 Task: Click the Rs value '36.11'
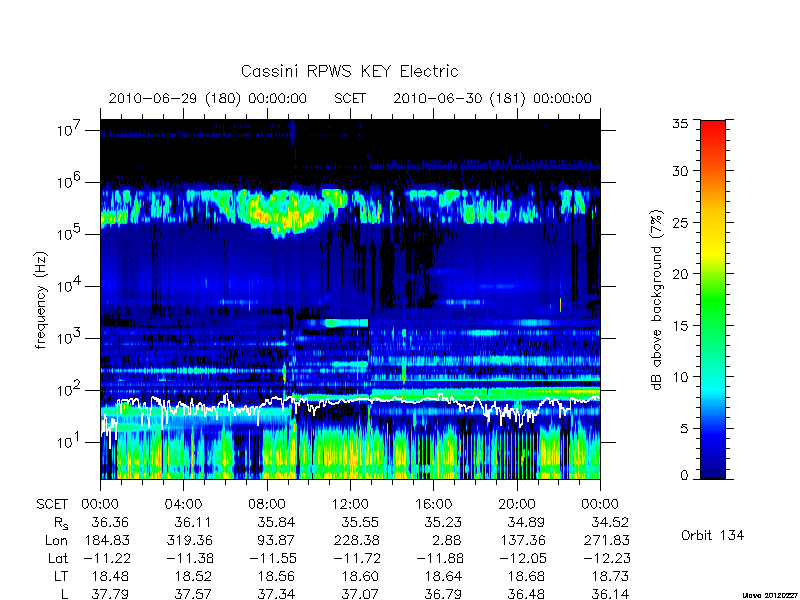coord(192,522)
